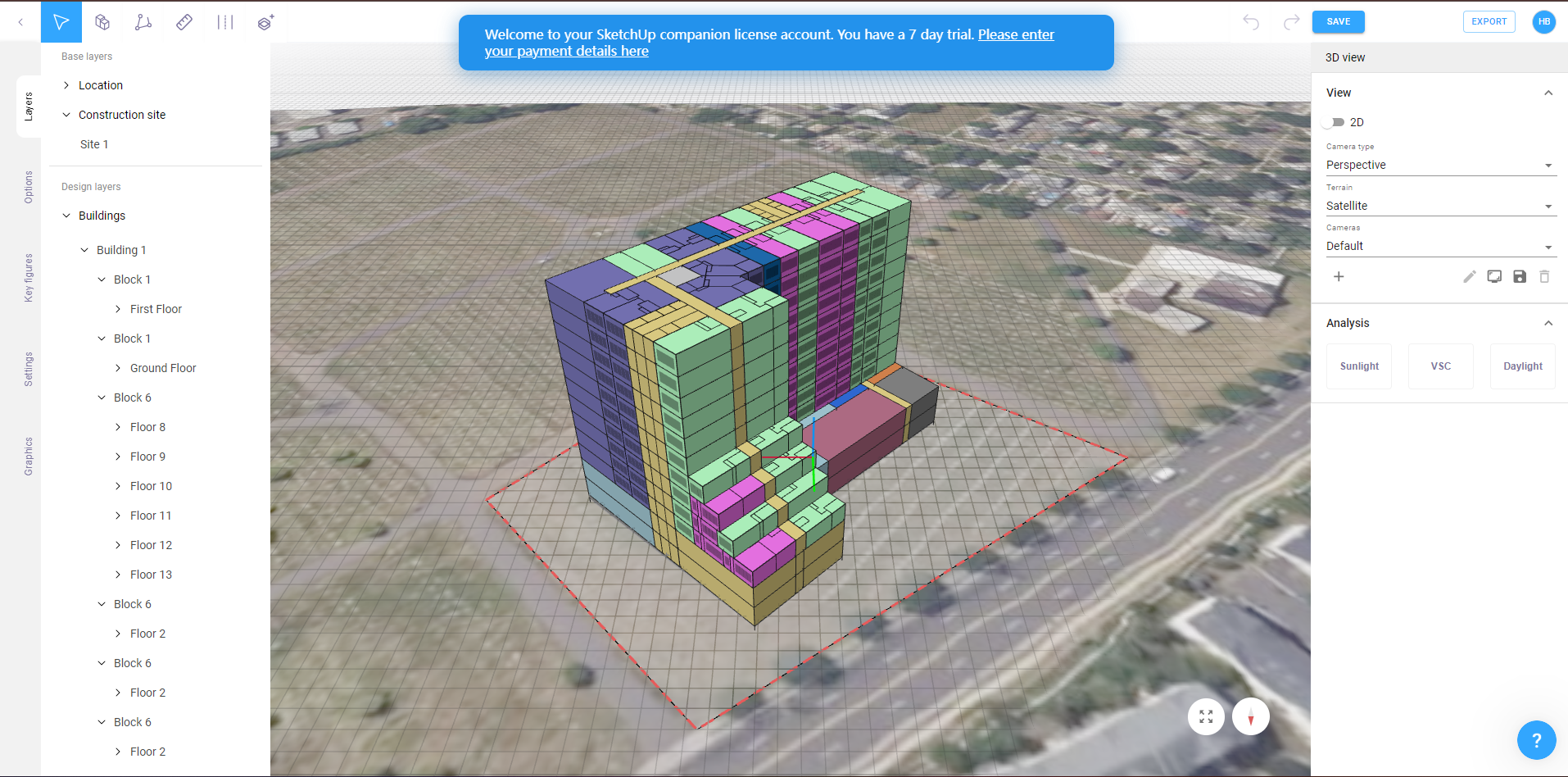
Task: Activate the polygon drawing tool
Action: 143,22
